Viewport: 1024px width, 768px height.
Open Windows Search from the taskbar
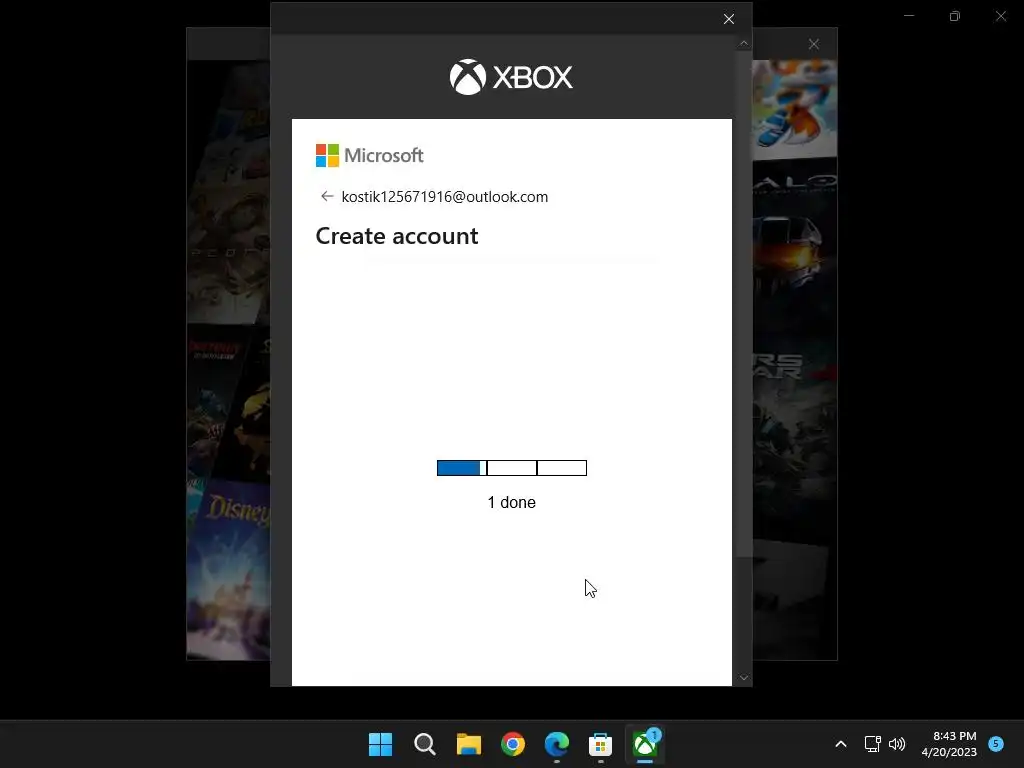[424, 744]
